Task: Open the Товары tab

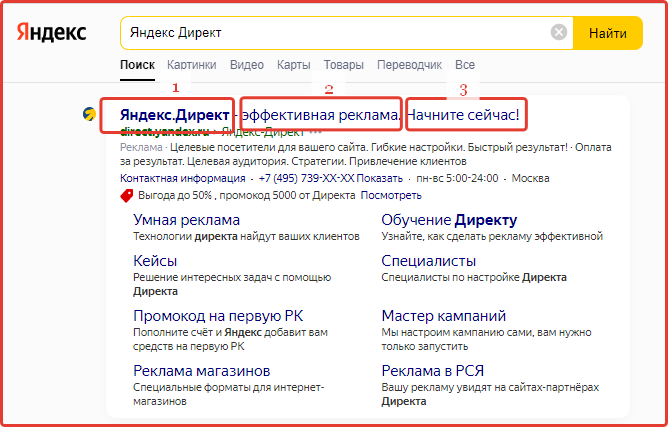Action: (343, 65)
